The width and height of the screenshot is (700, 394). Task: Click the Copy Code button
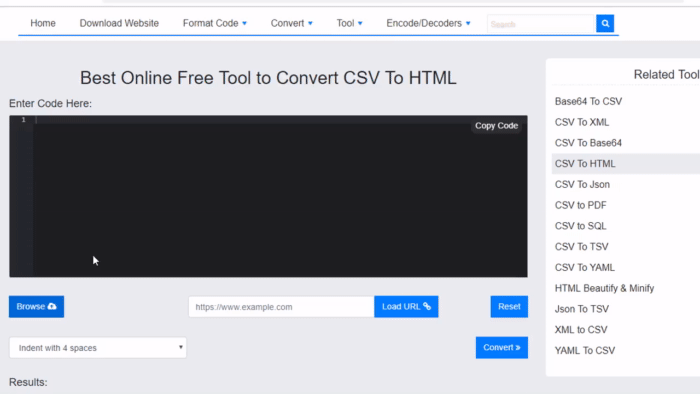(x=496, y=126)
